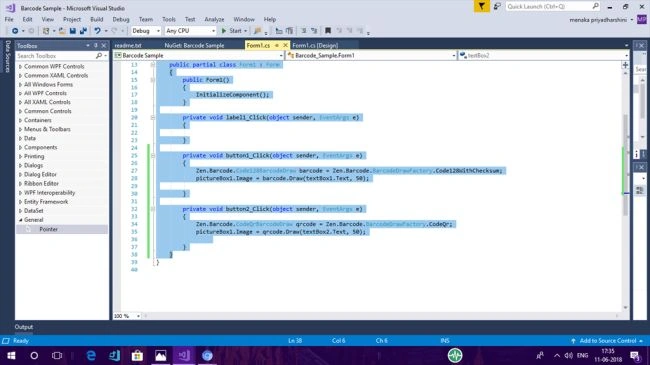Image resolution: width=650 pixels, height=365 pixels.
Task: Click the Task View taskbar icon
Action: 57,355
